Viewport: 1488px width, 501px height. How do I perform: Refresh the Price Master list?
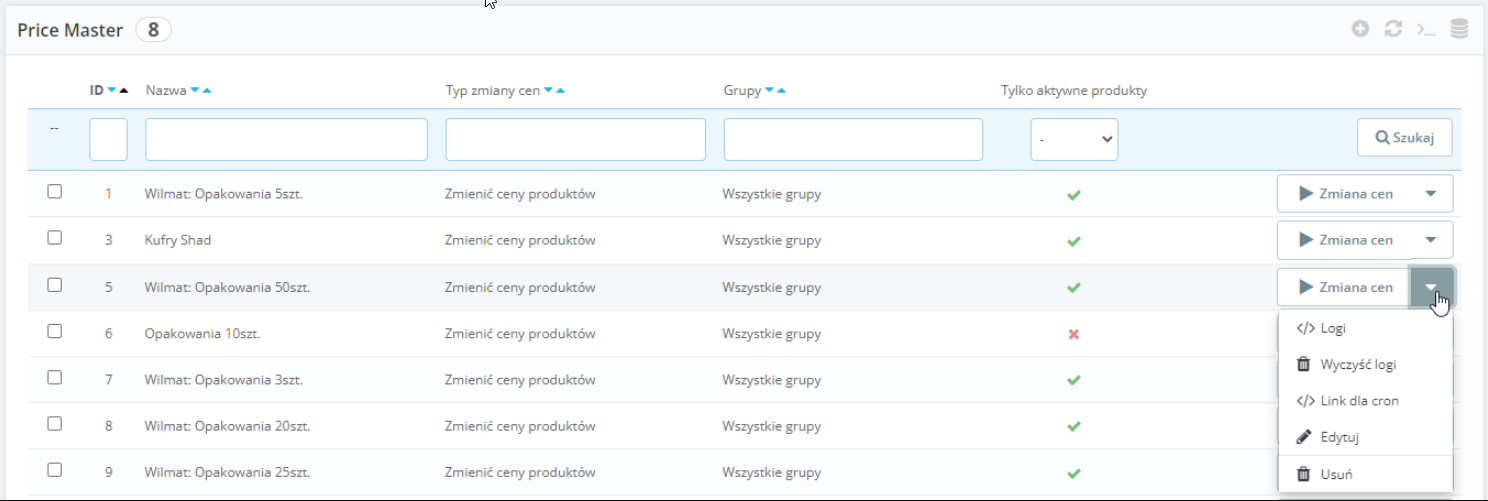(x=1393, y=29)
